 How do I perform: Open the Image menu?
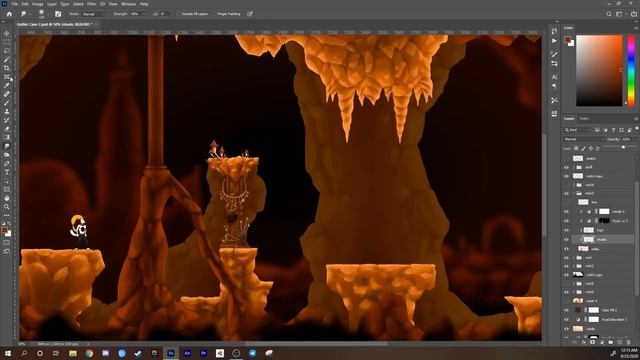(x=38, y=4)
